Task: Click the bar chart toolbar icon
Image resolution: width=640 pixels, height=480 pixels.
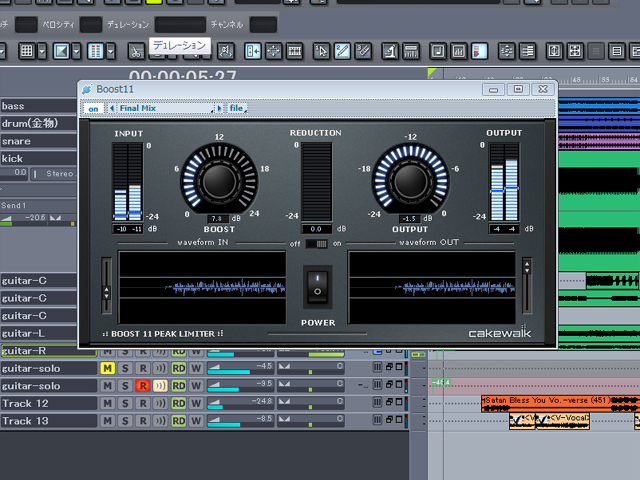Action: coord(459,51)
